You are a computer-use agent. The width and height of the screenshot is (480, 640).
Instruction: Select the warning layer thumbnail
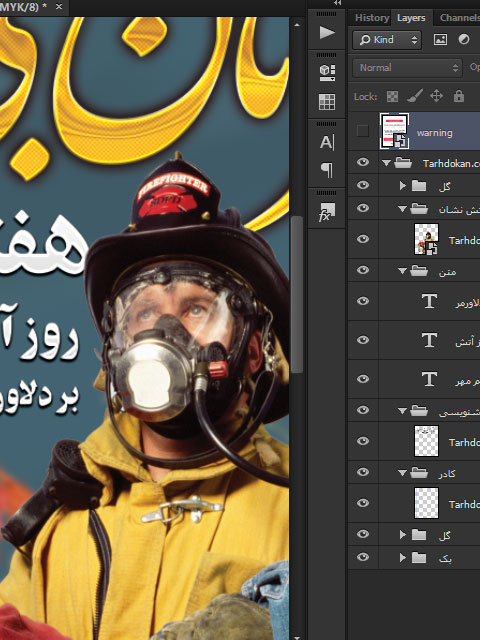click(394, 131)
